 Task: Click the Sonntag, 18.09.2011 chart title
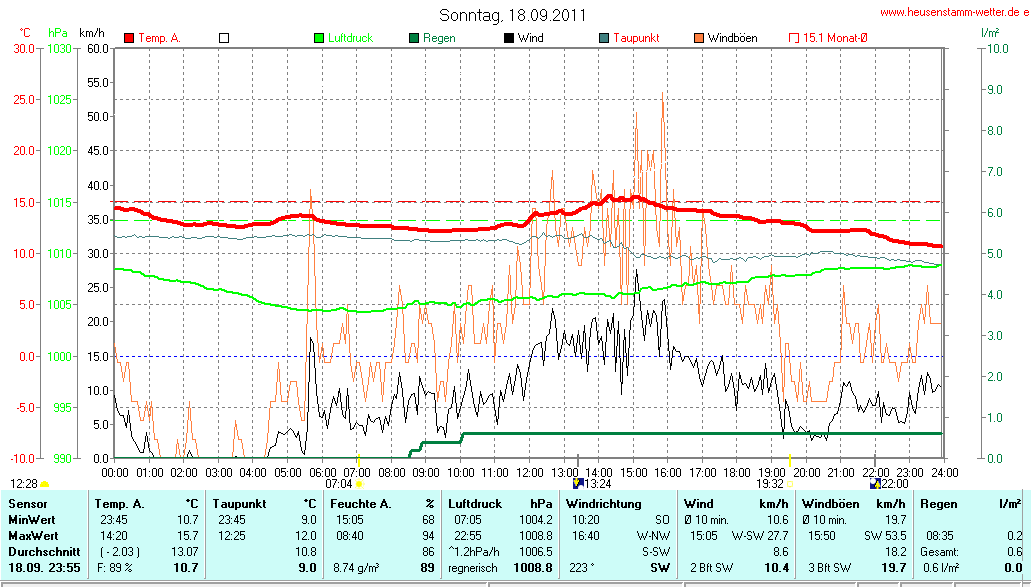pos(512,15)
